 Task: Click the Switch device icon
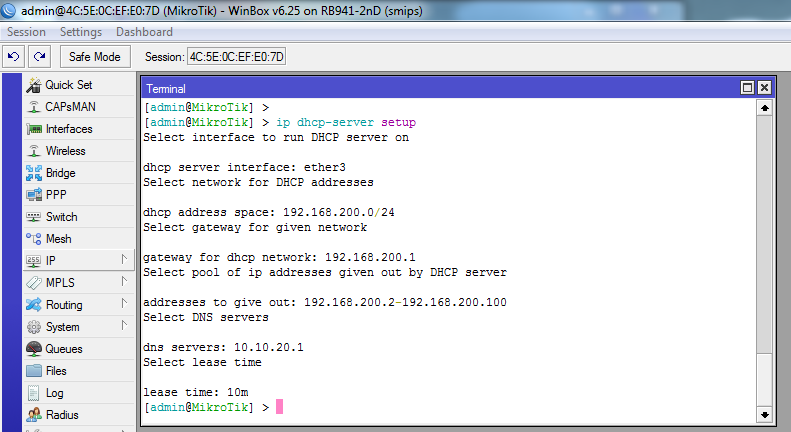point(34,217)
